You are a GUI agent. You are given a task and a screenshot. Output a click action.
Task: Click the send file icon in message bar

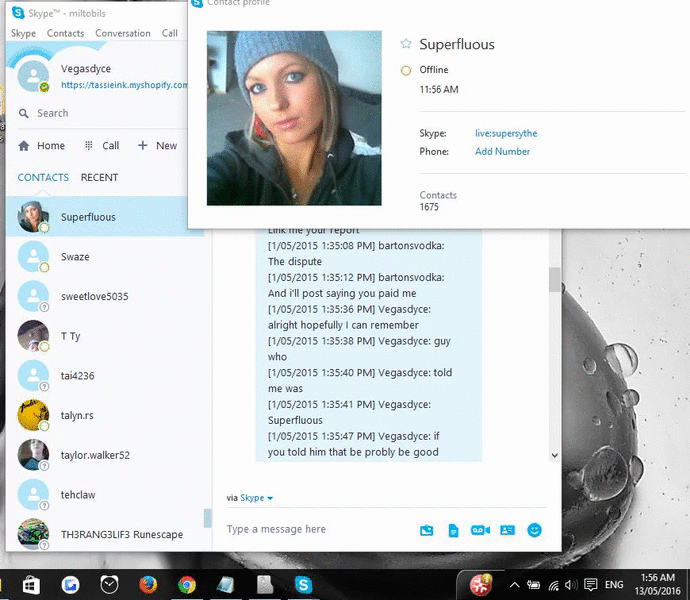tap(426, 530)
